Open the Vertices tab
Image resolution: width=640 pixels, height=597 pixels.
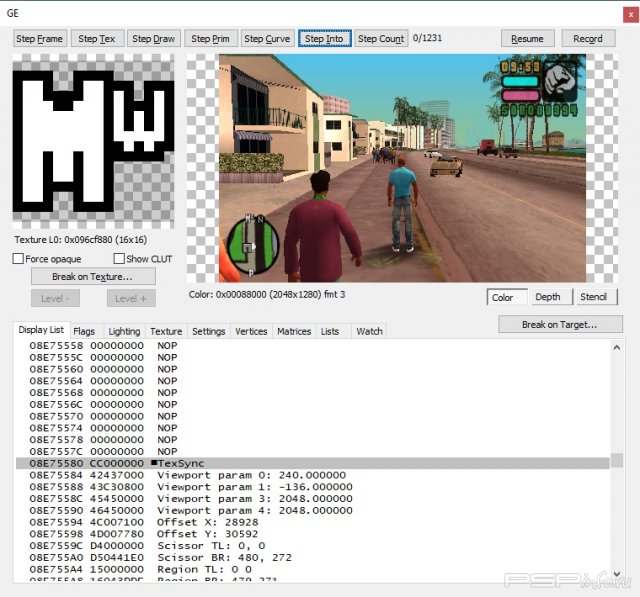251,331
